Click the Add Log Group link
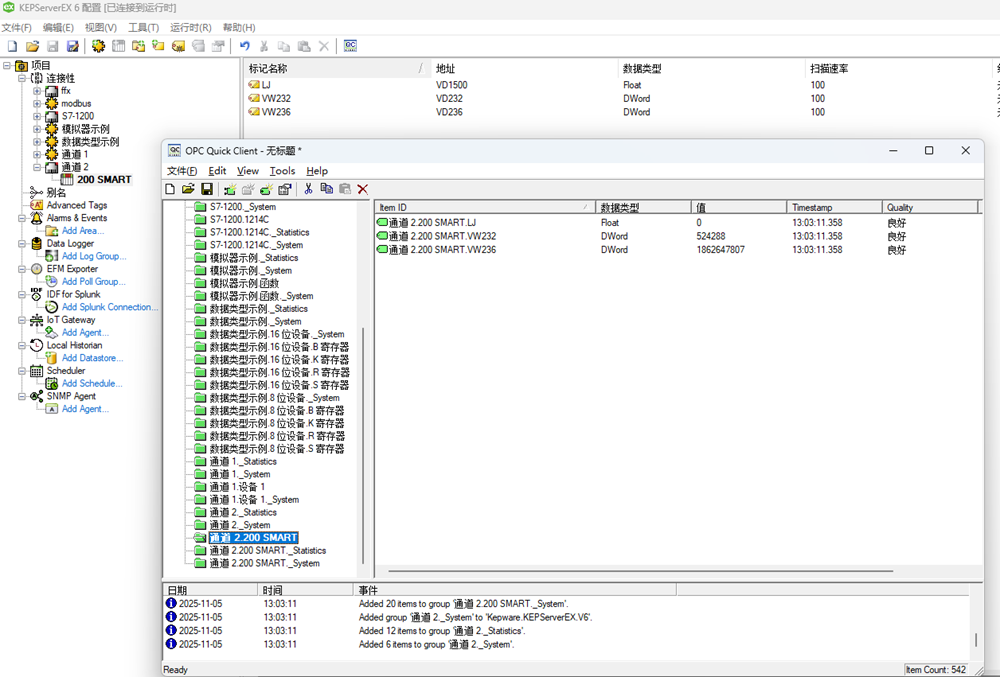This screenshot has width=1000, height=677. [94, 256]
